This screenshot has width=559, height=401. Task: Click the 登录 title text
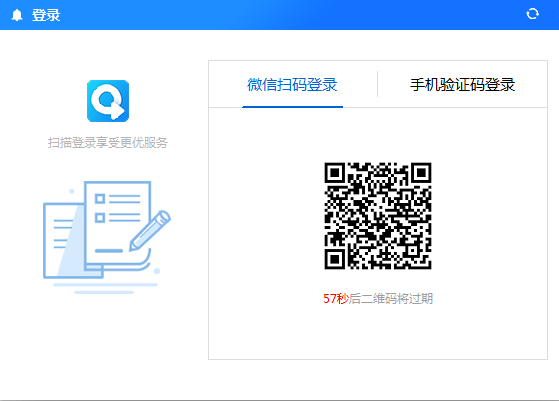(46, 15)
